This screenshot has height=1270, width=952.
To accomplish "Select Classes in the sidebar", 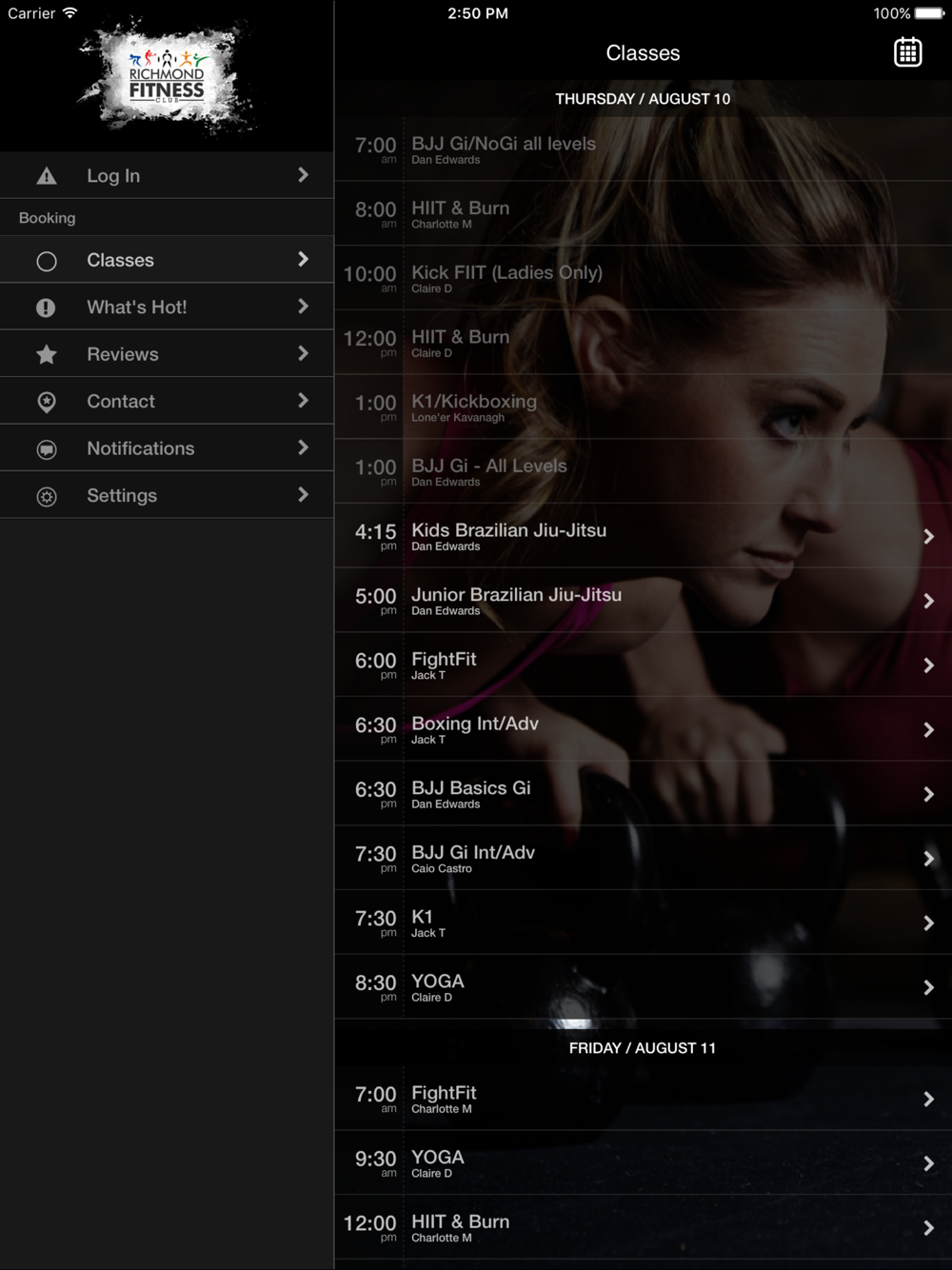I will 167,260.
